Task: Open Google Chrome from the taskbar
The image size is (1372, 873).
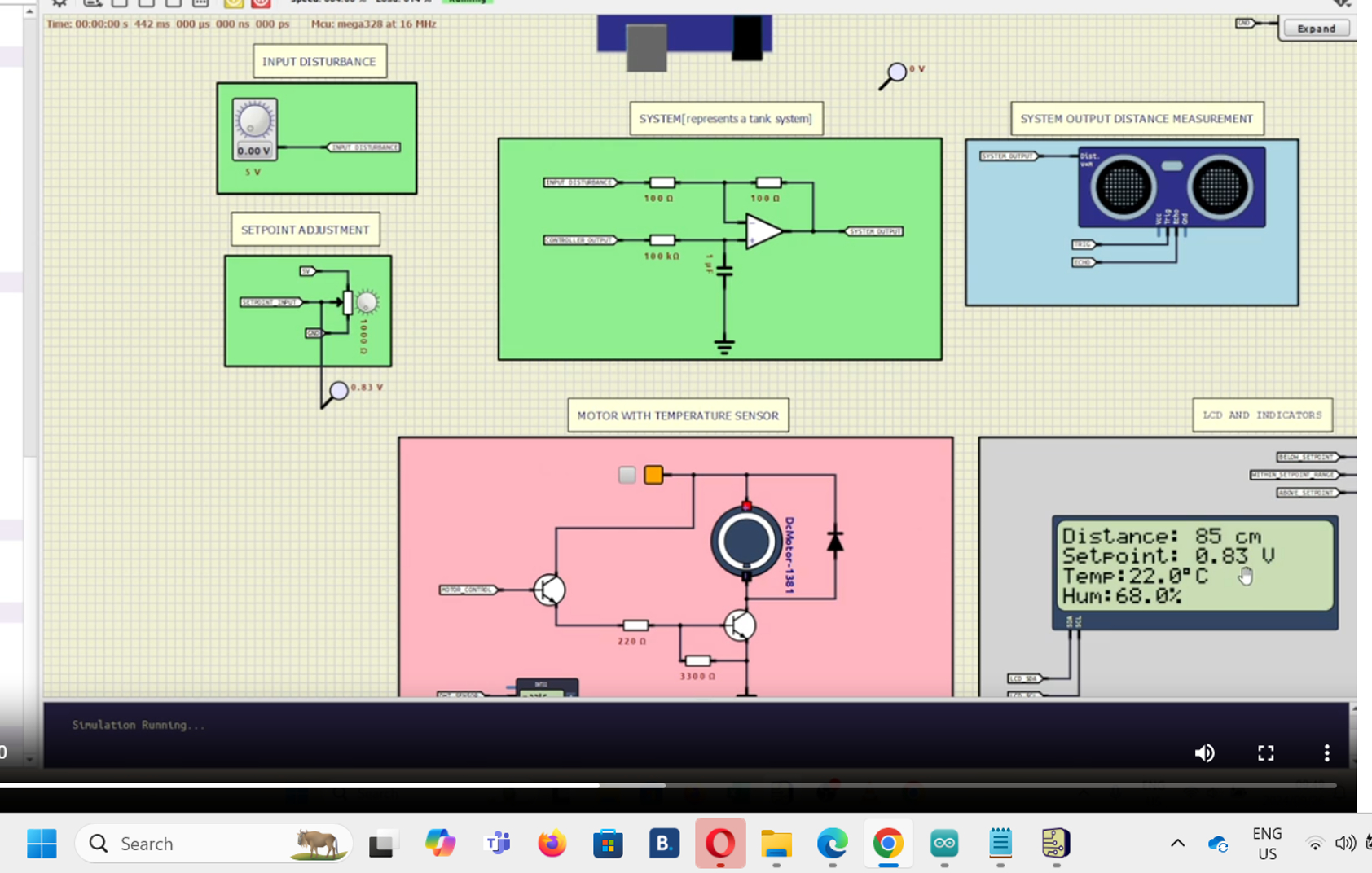Action: [x=888, y=844]
